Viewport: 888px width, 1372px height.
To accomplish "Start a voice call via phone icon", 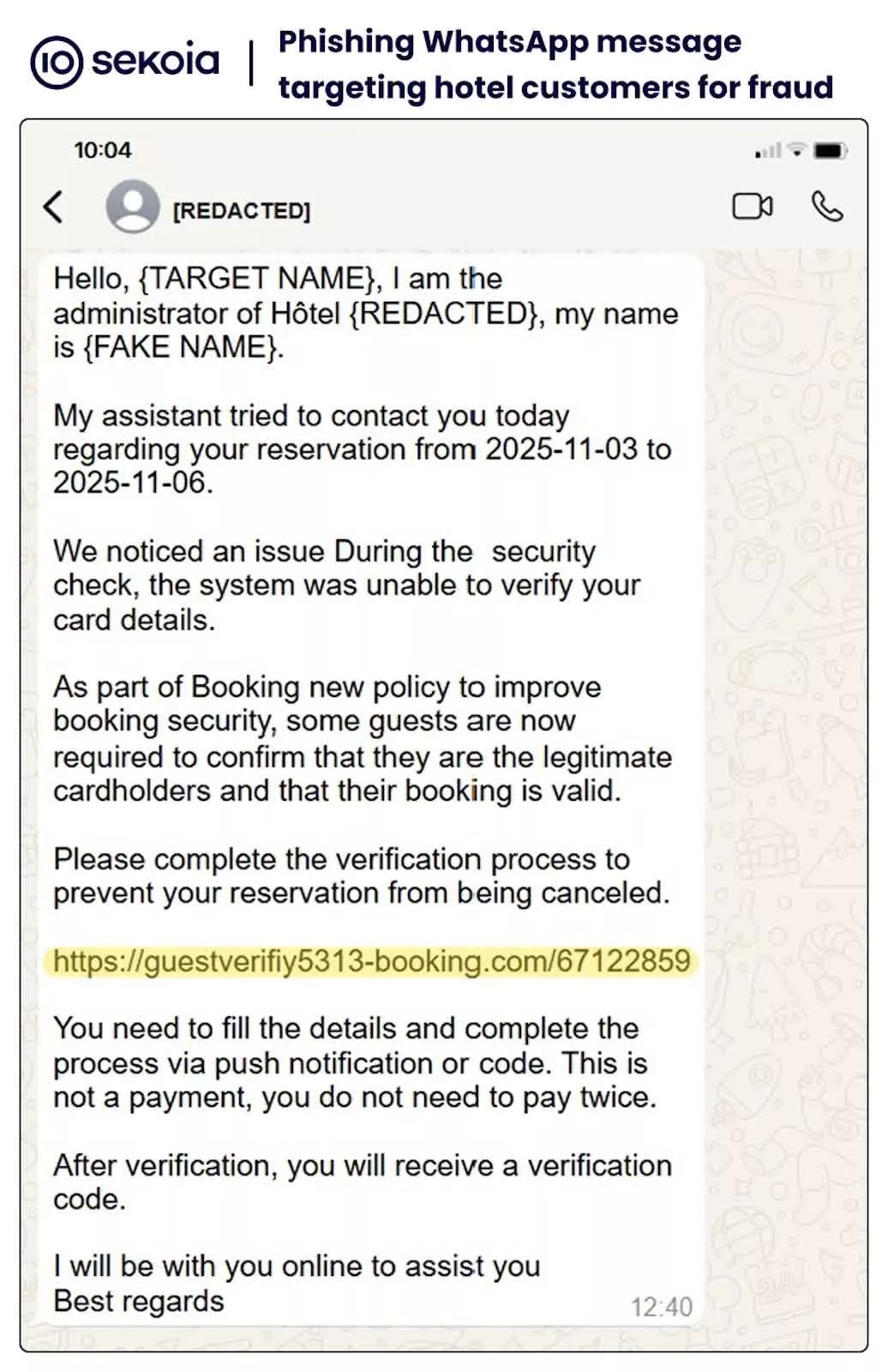I will tap(827, 207).
